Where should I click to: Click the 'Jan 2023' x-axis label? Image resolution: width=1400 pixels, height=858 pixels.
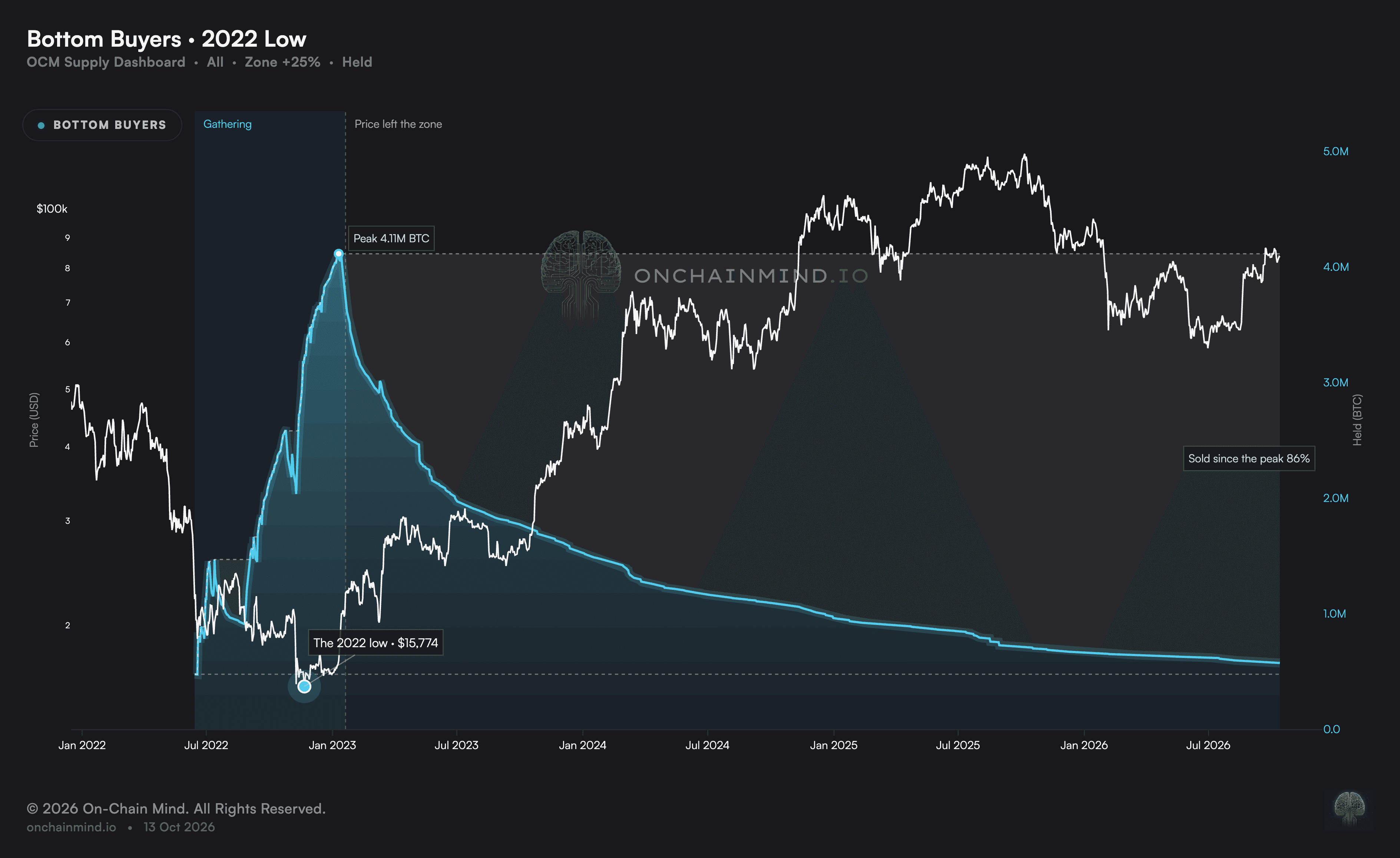[332, 745]
